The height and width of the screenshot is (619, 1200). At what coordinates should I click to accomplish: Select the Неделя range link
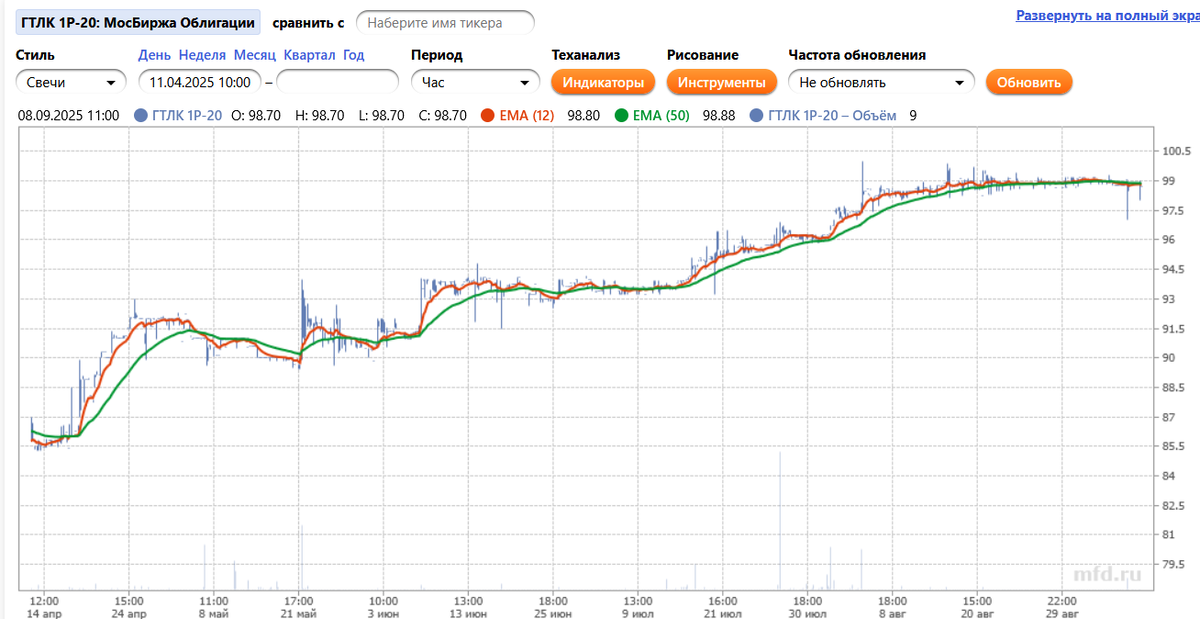click(202, 55)
